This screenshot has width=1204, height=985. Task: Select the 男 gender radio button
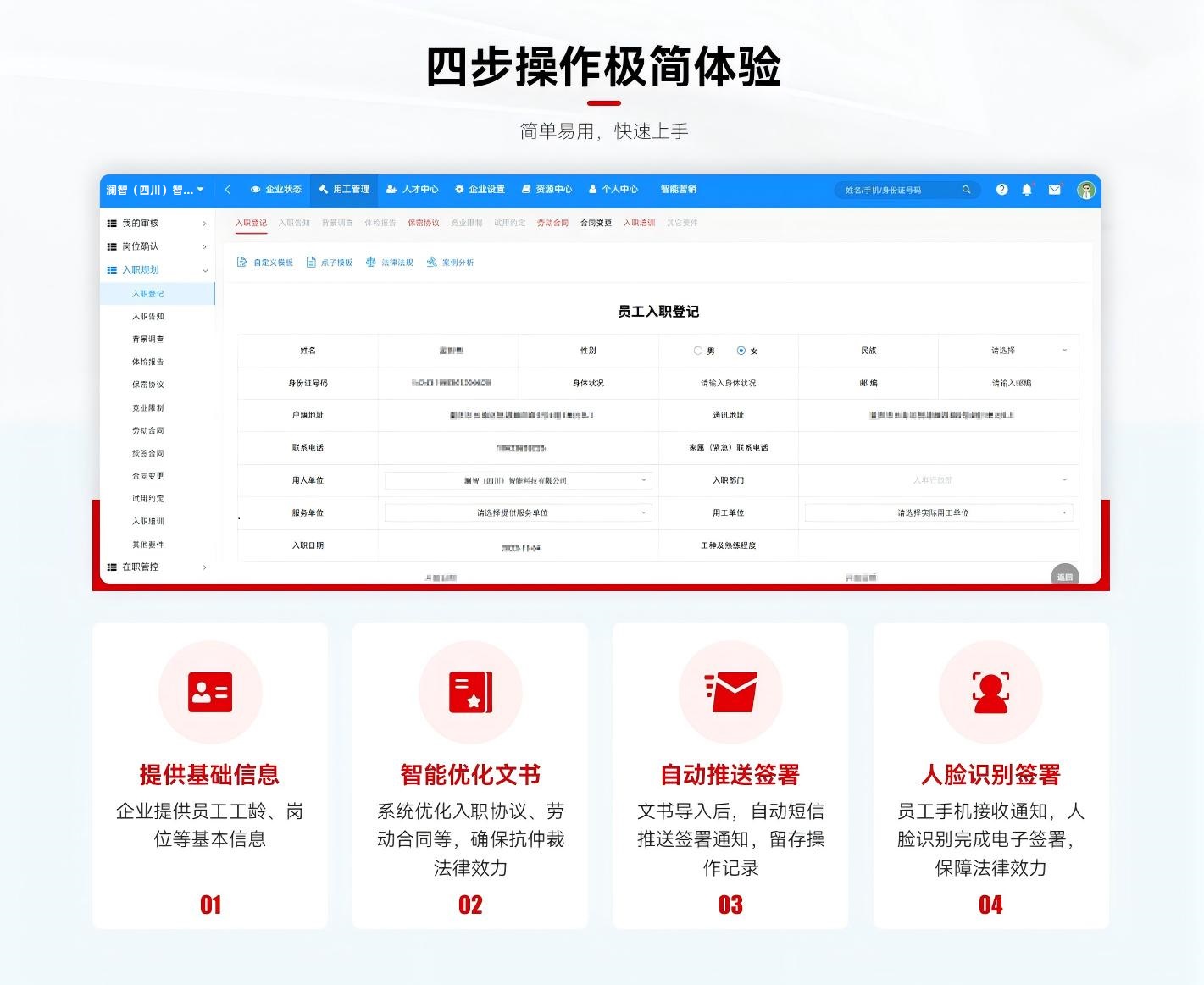coord(696,350)
